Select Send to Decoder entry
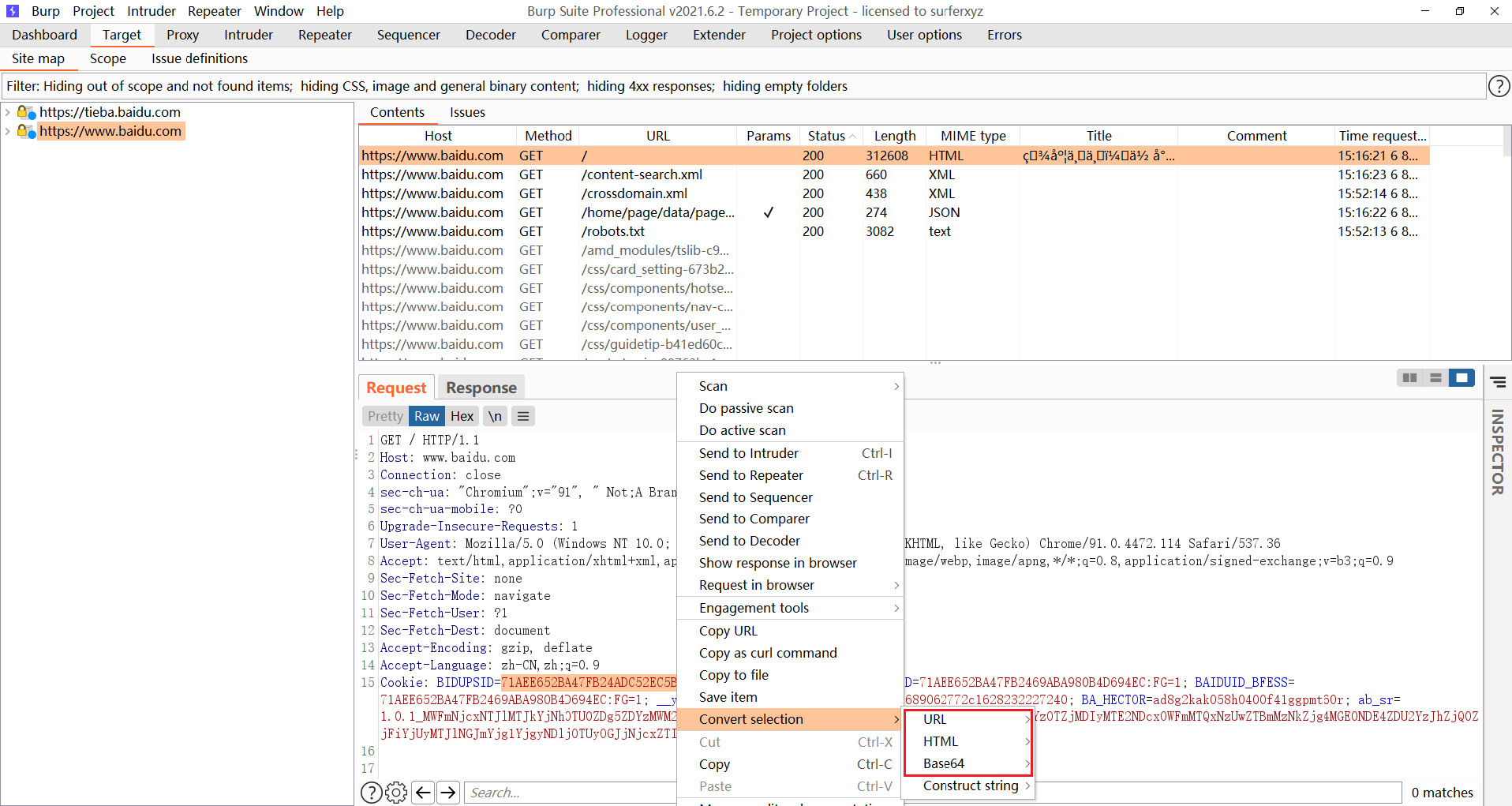1512x806 pixels. tap(790, 541)
